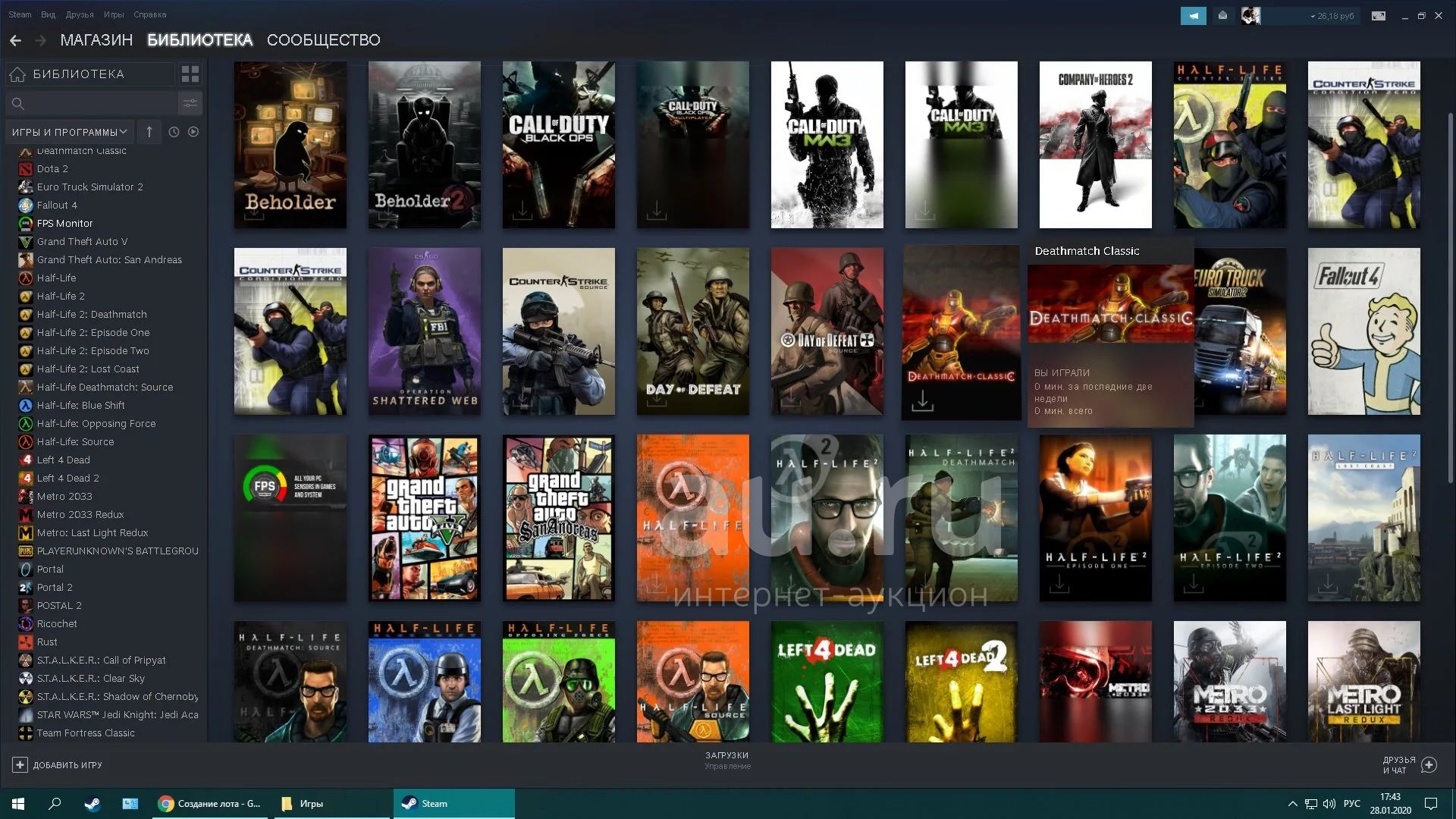Open advanced filter sliders icon
Screen dimensions: 1456x819
[x=190, y=103]
